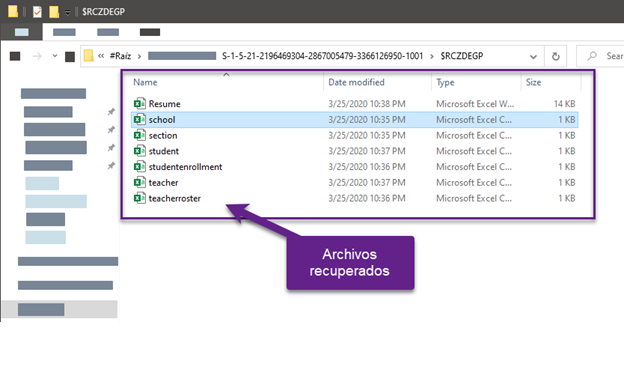Click the school file's Excel icon
This screenshot has height=381, width=631.
pyautogui.click(x=140, y=119)
